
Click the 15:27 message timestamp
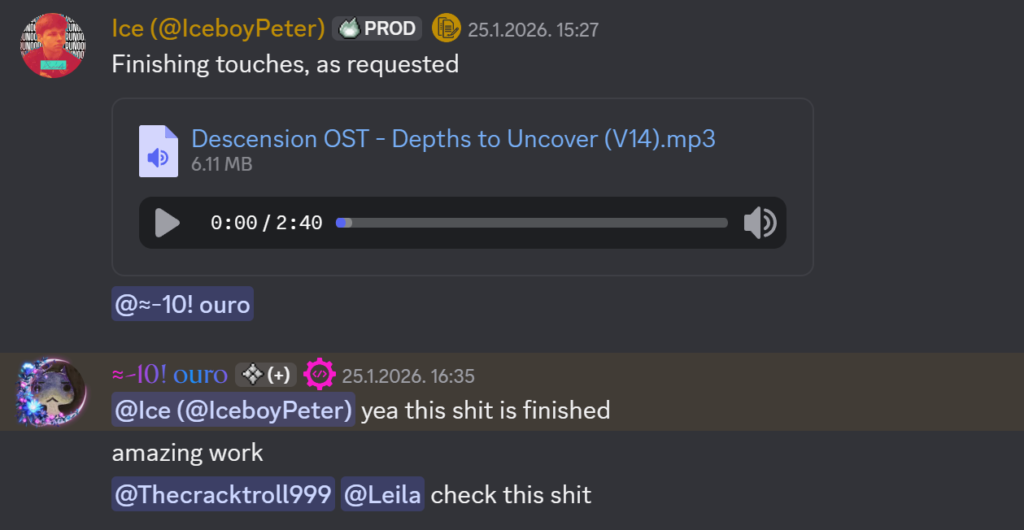(533, 30)
